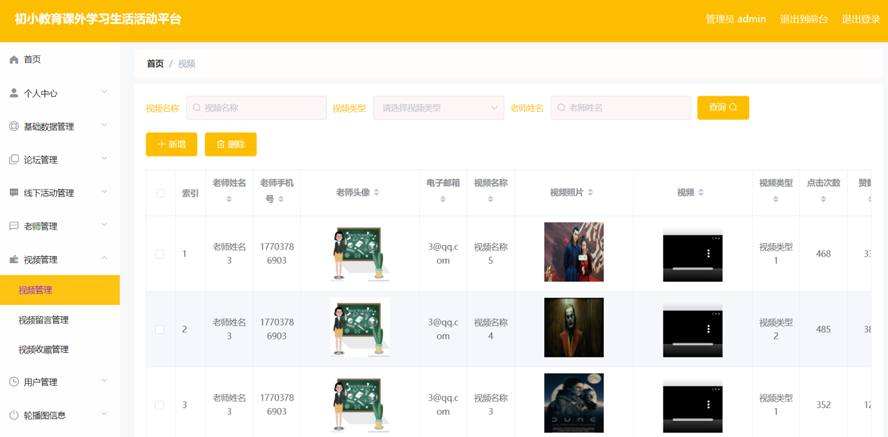Image resolution: width=888 pixels, height=437 pixels.
Task: Click the 新增 button
Action: point(171,145)
